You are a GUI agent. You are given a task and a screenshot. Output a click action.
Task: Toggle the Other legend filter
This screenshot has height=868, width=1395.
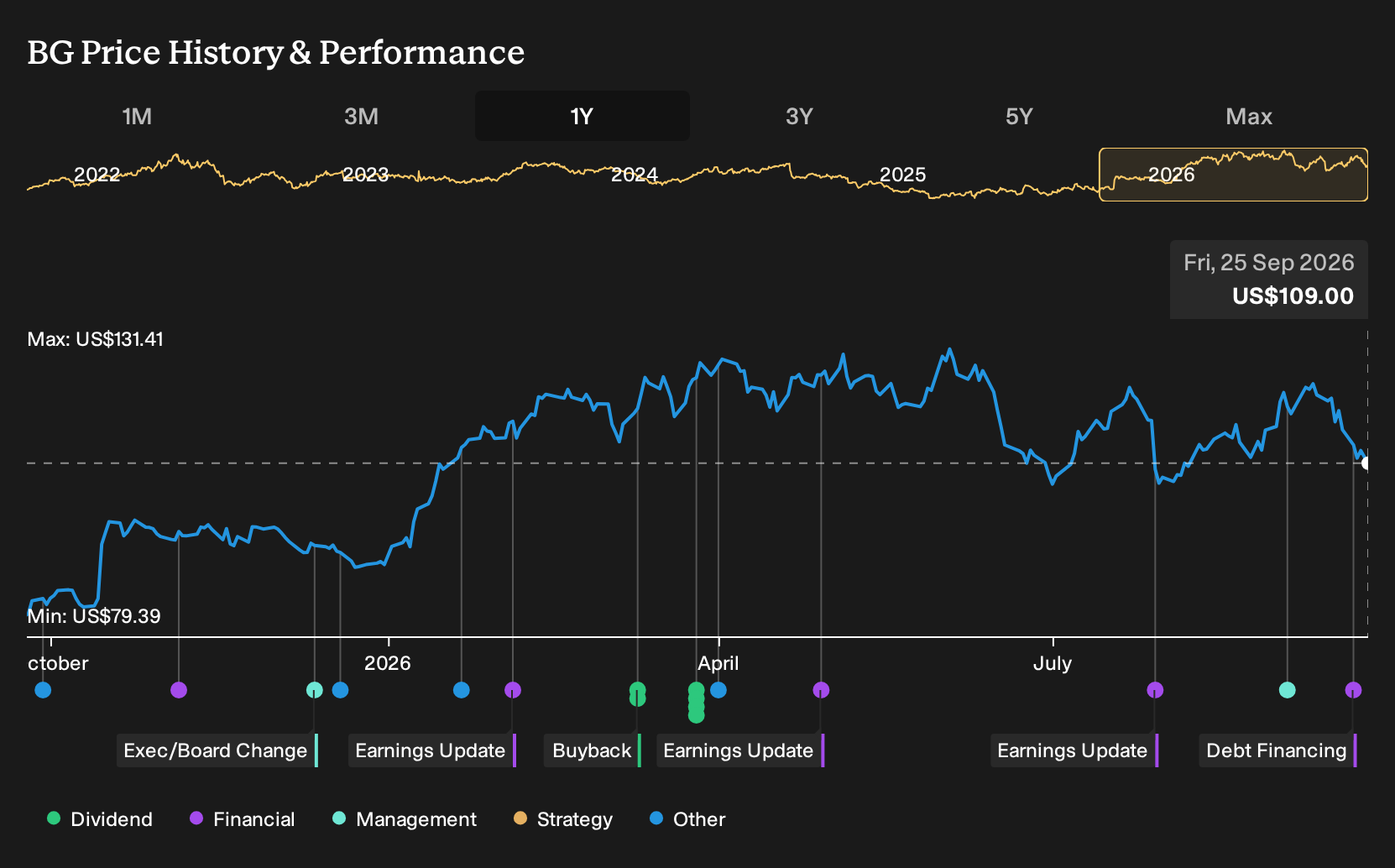pos(687,819)
